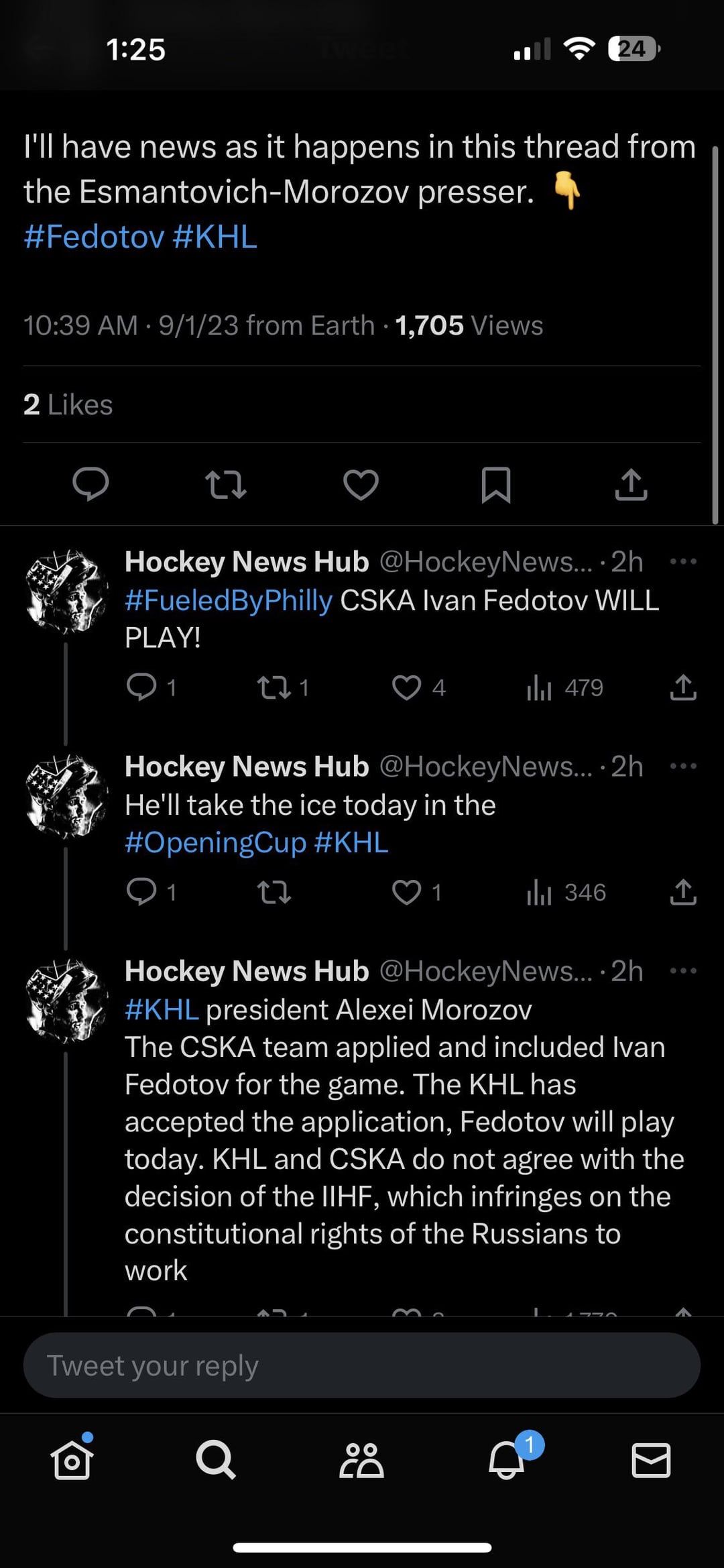
Task: Open more options on the Alexei Morozov tweet
Action: pos(683,971)
